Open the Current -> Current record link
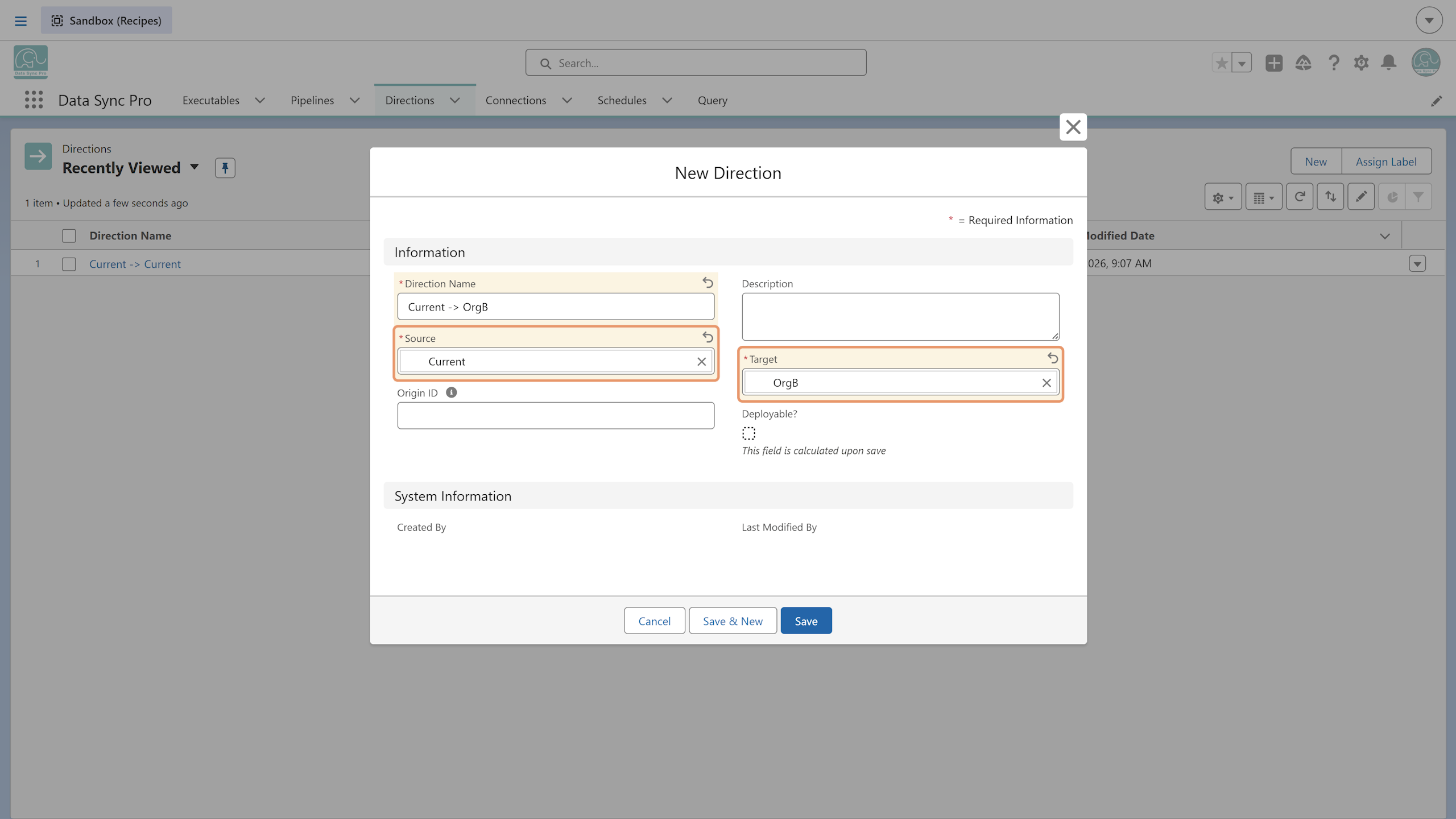The height and width of the screenshot is (819, 1456). (x=135, y=264)
